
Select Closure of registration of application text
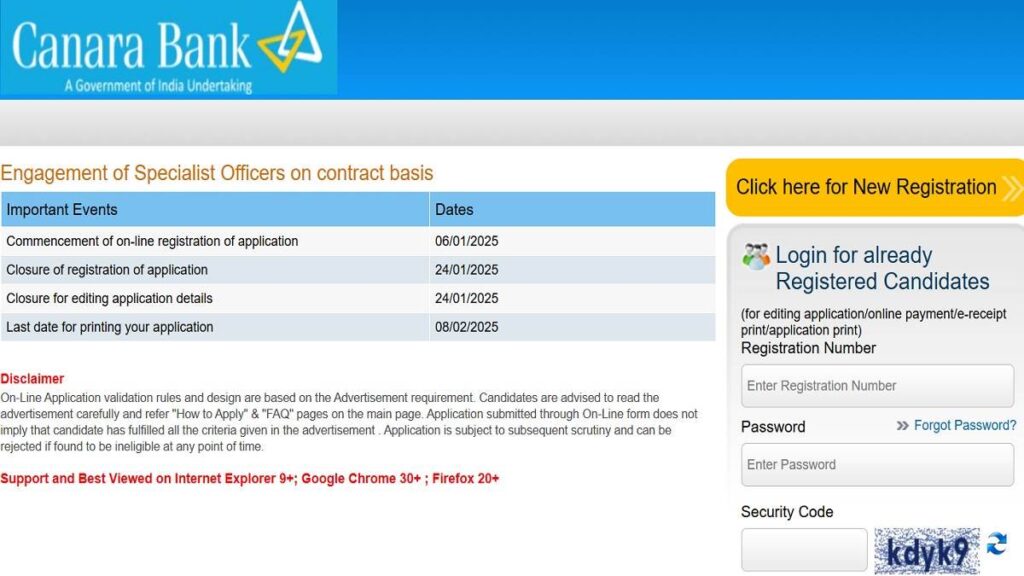[107, 270]
